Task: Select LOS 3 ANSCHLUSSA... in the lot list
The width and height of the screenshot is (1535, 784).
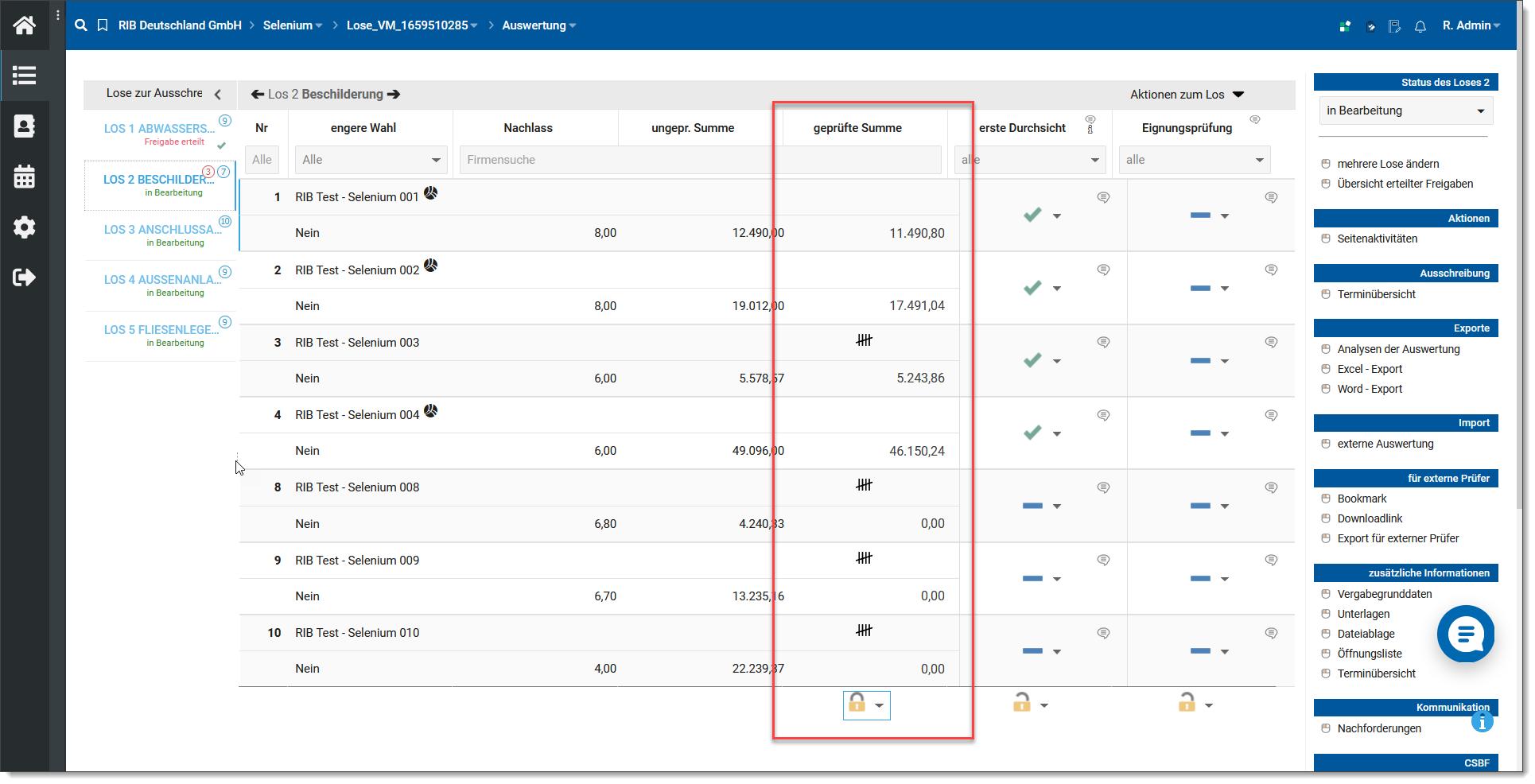Action: 162,230
